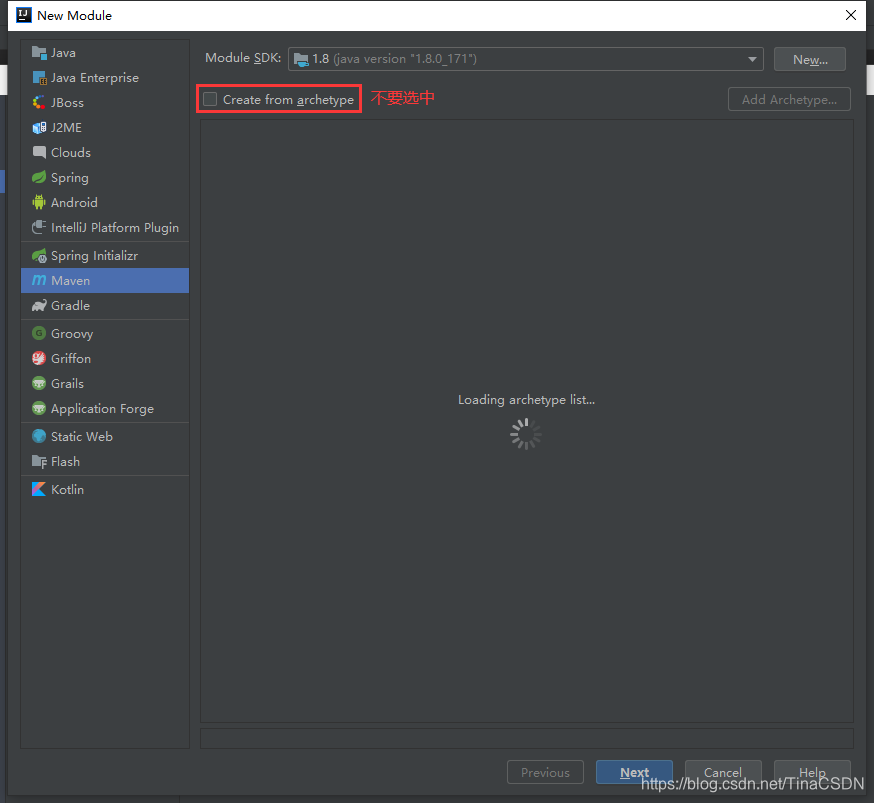This screenshot has width=874, height=803.
Task: Select the Spring label
Action: click(70, 178)
